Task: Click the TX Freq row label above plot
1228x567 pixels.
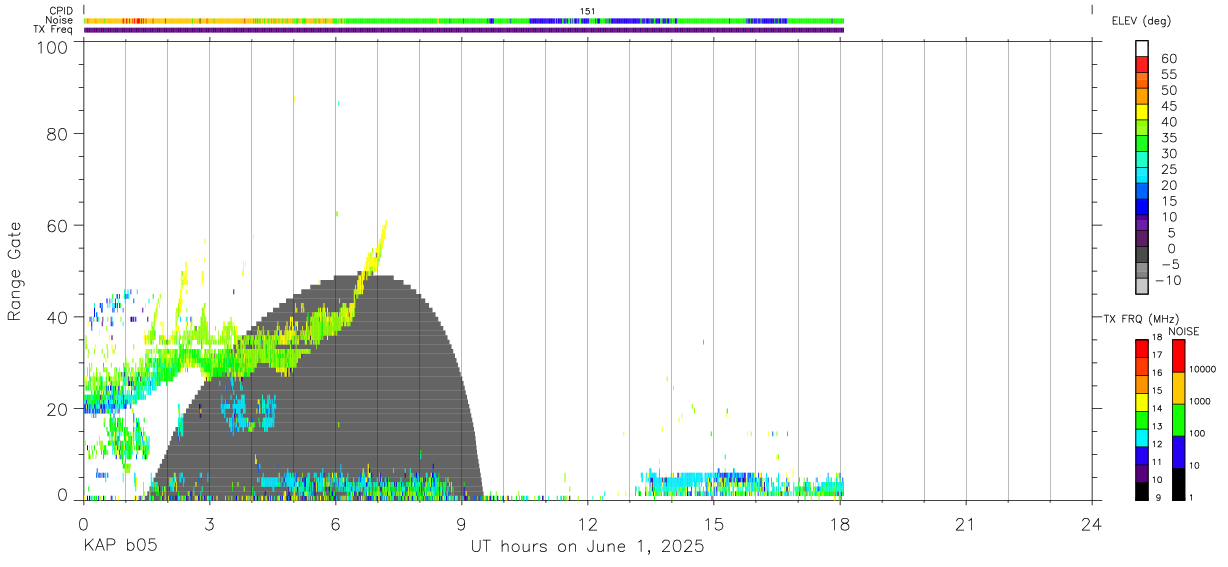Action: coord(54,30)
